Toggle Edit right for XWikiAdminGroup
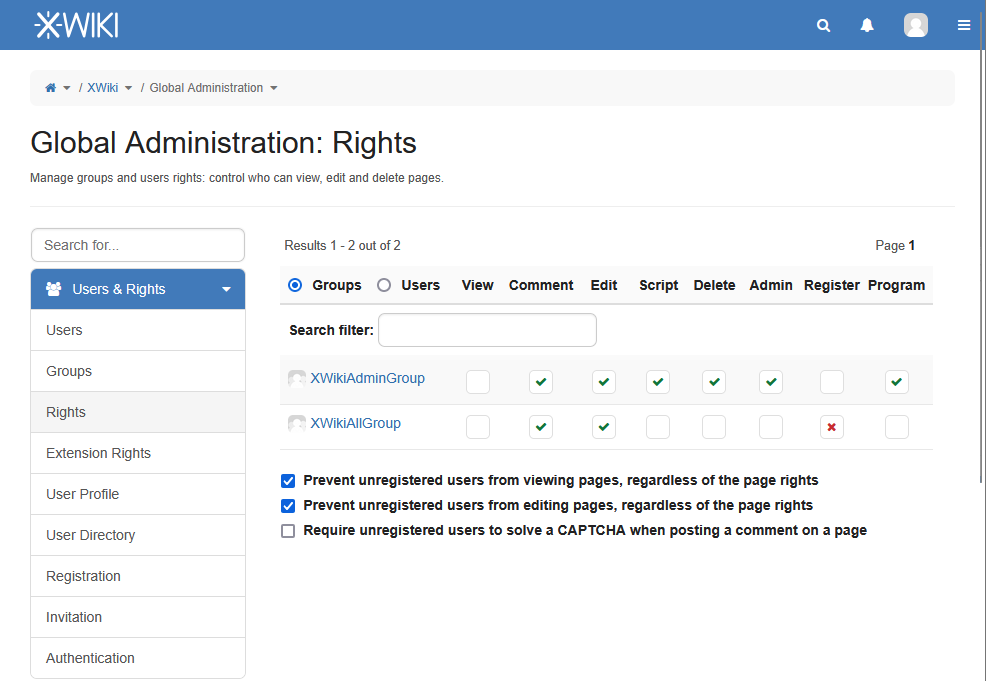 (x=604, y=382)
